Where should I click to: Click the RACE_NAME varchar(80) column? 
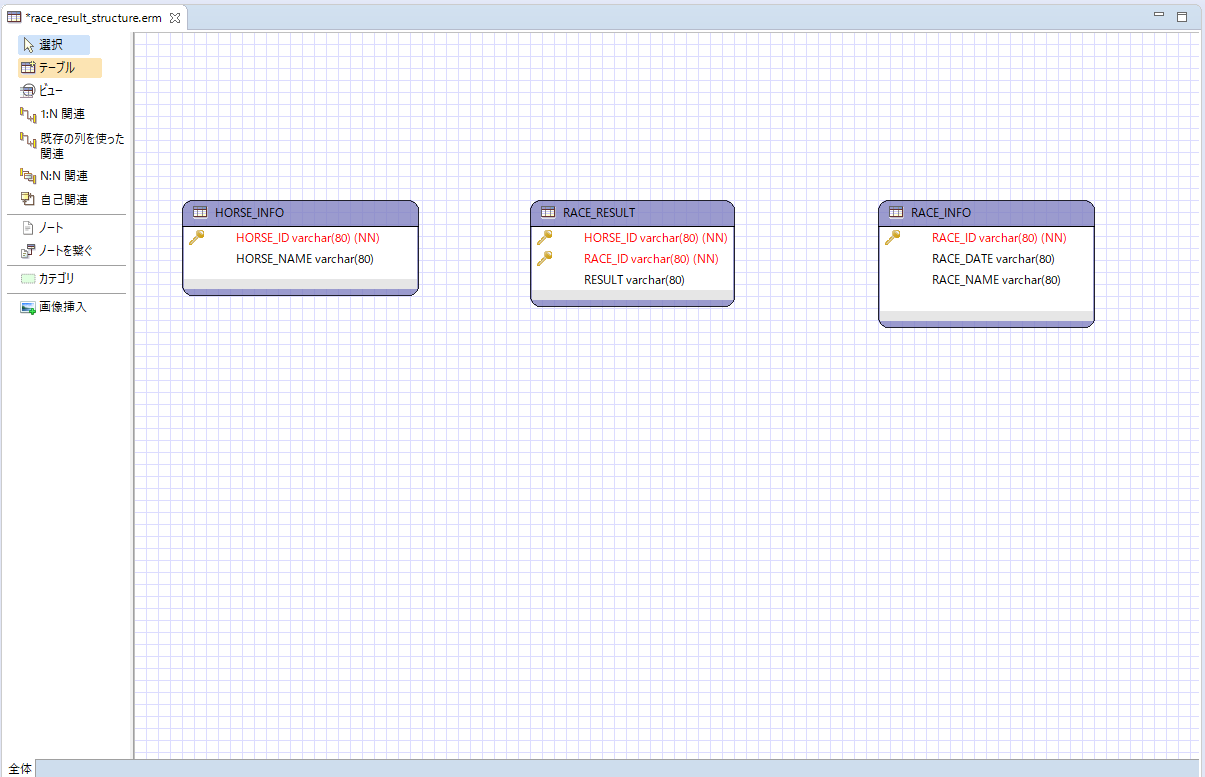pyautogui.click(x=996, y=280)
